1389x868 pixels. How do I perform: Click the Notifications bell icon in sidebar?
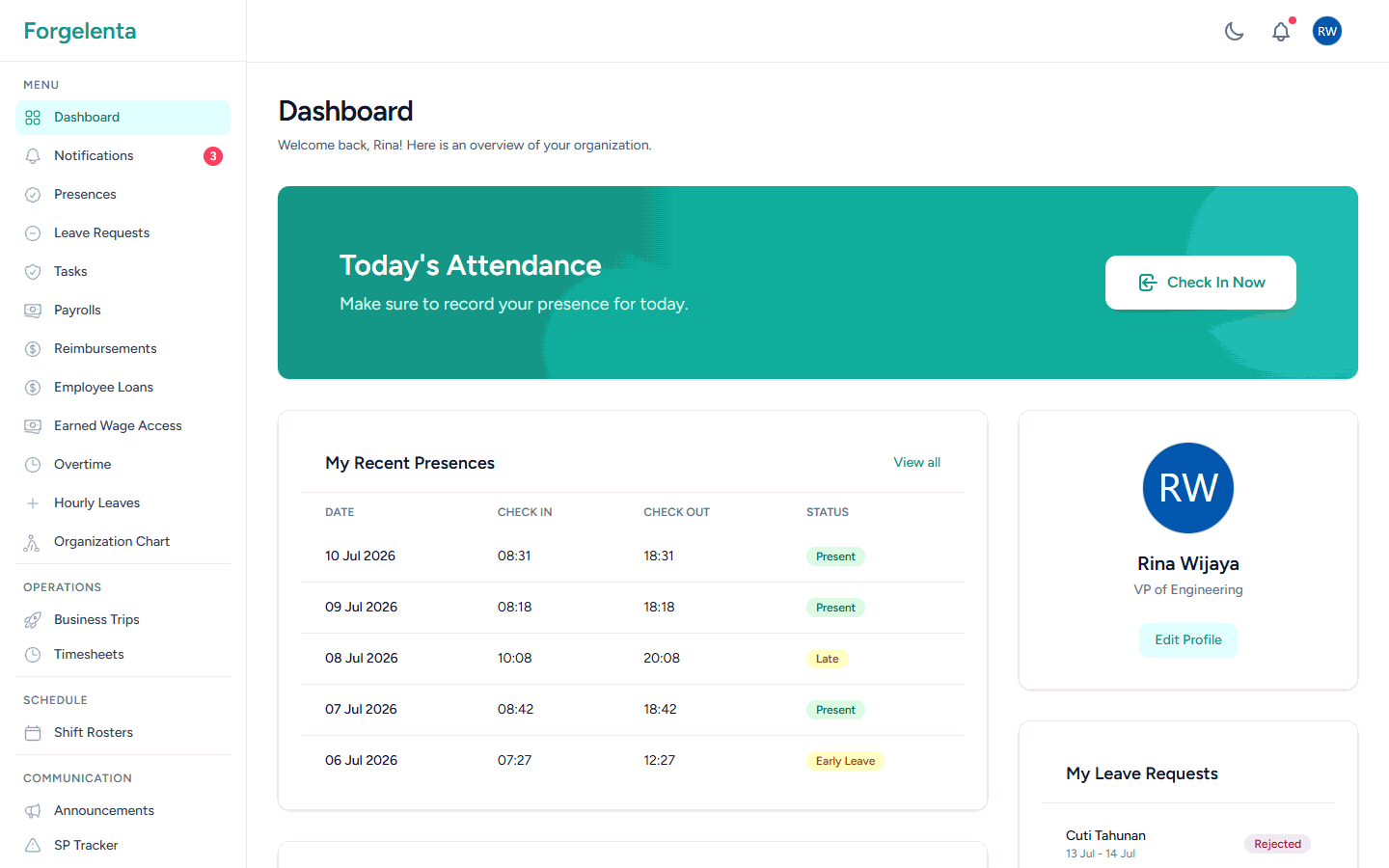pyautogui.click(x=33, y=156)
